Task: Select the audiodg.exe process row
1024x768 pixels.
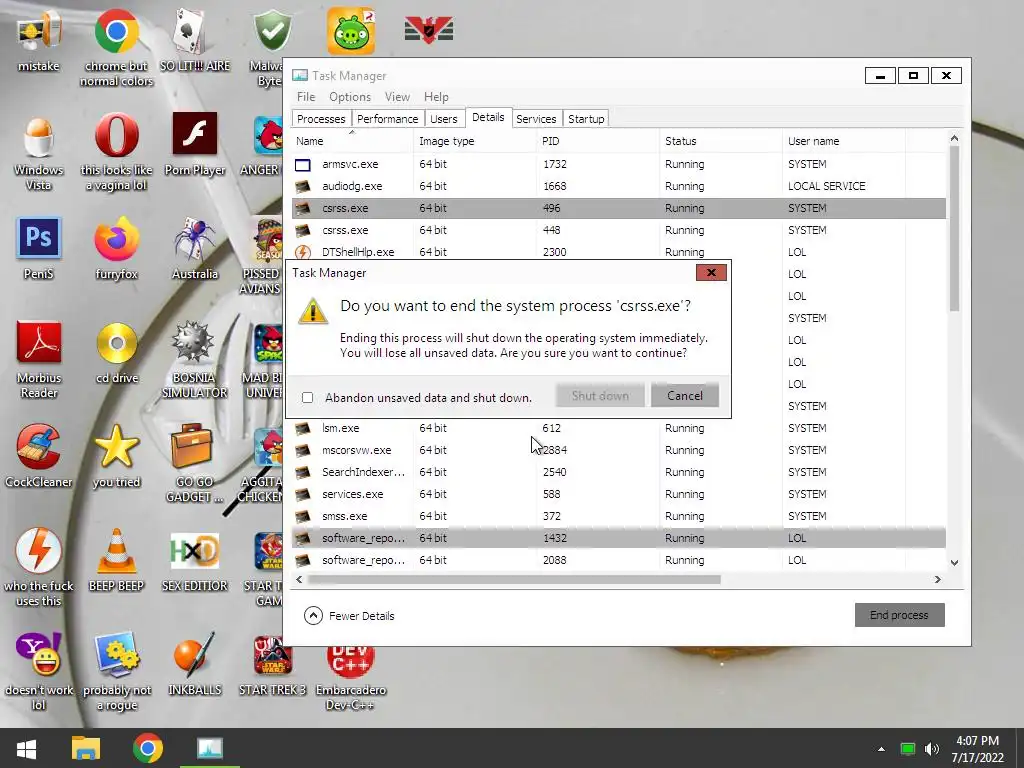Action: pyautogui.click(x=618, y=186)
